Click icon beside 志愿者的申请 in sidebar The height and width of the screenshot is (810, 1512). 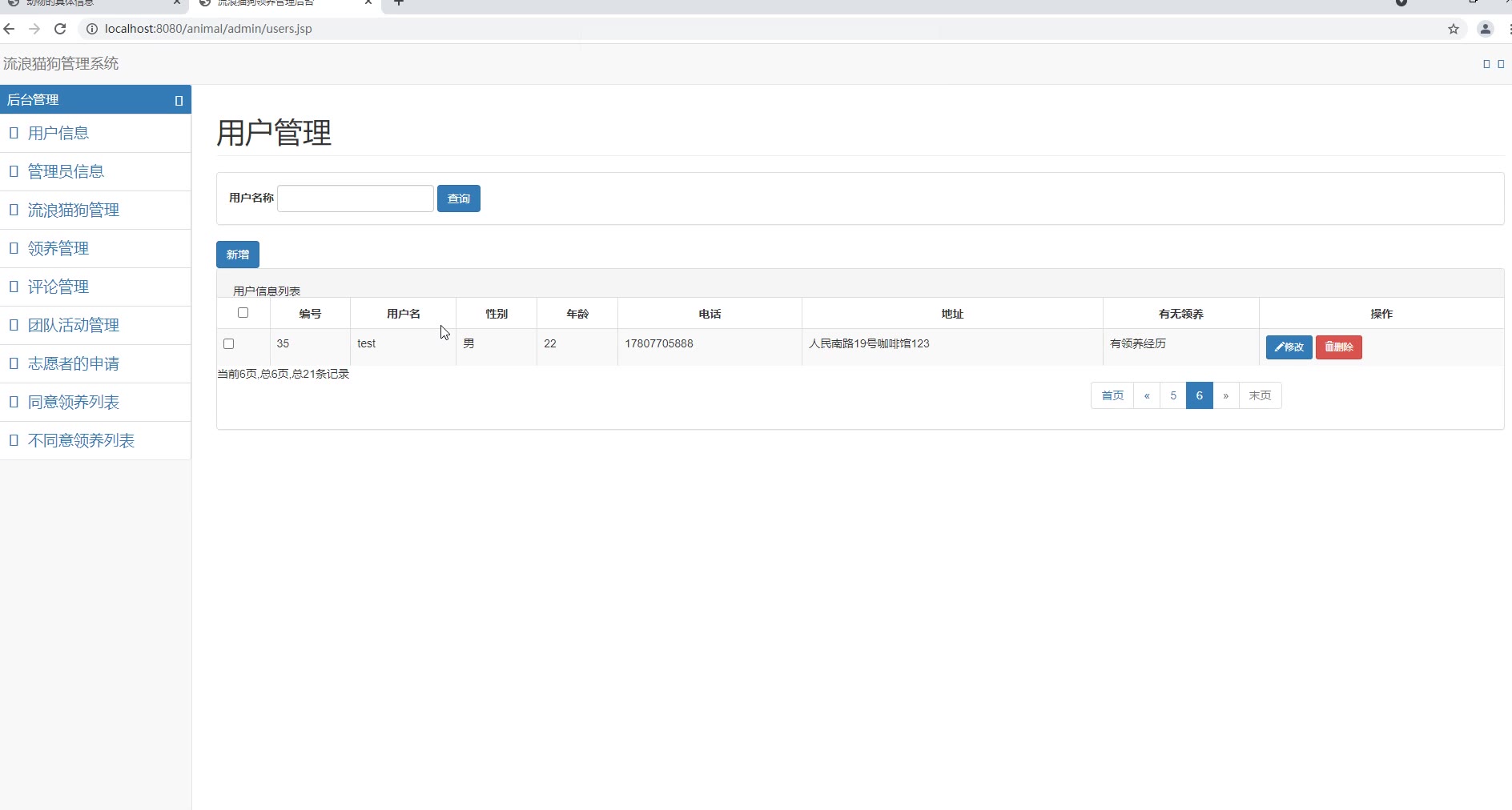(x=14, y=363)
